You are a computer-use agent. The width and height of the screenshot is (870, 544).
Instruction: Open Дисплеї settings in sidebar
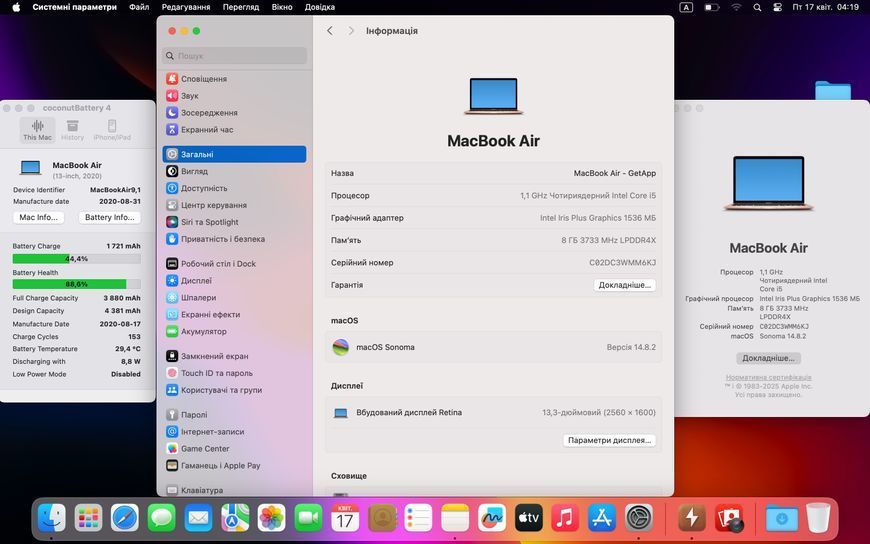click(234, 280)
